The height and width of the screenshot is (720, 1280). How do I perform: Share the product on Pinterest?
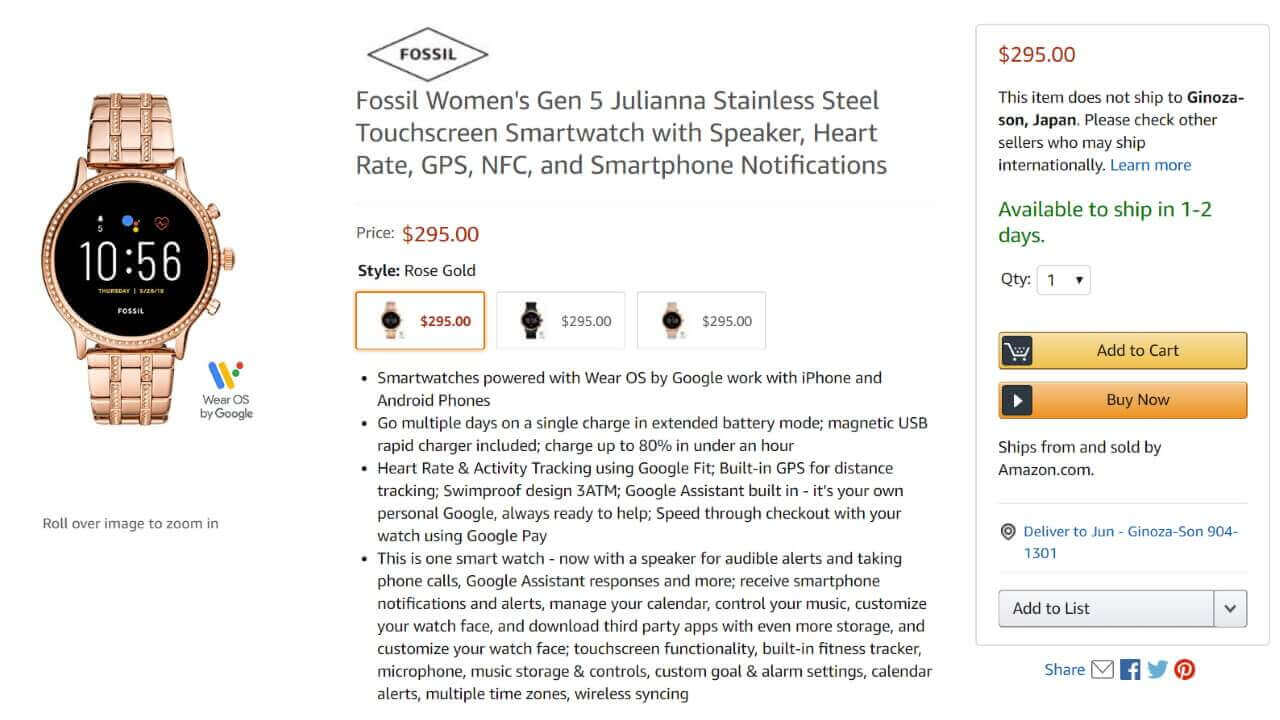click(1185, 670)
